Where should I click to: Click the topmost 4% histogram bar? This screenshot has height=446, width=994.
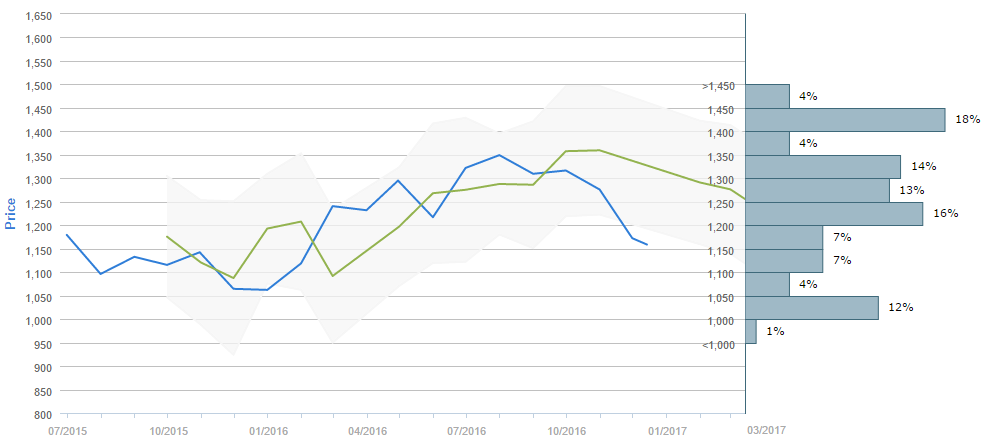click(768, 96)
